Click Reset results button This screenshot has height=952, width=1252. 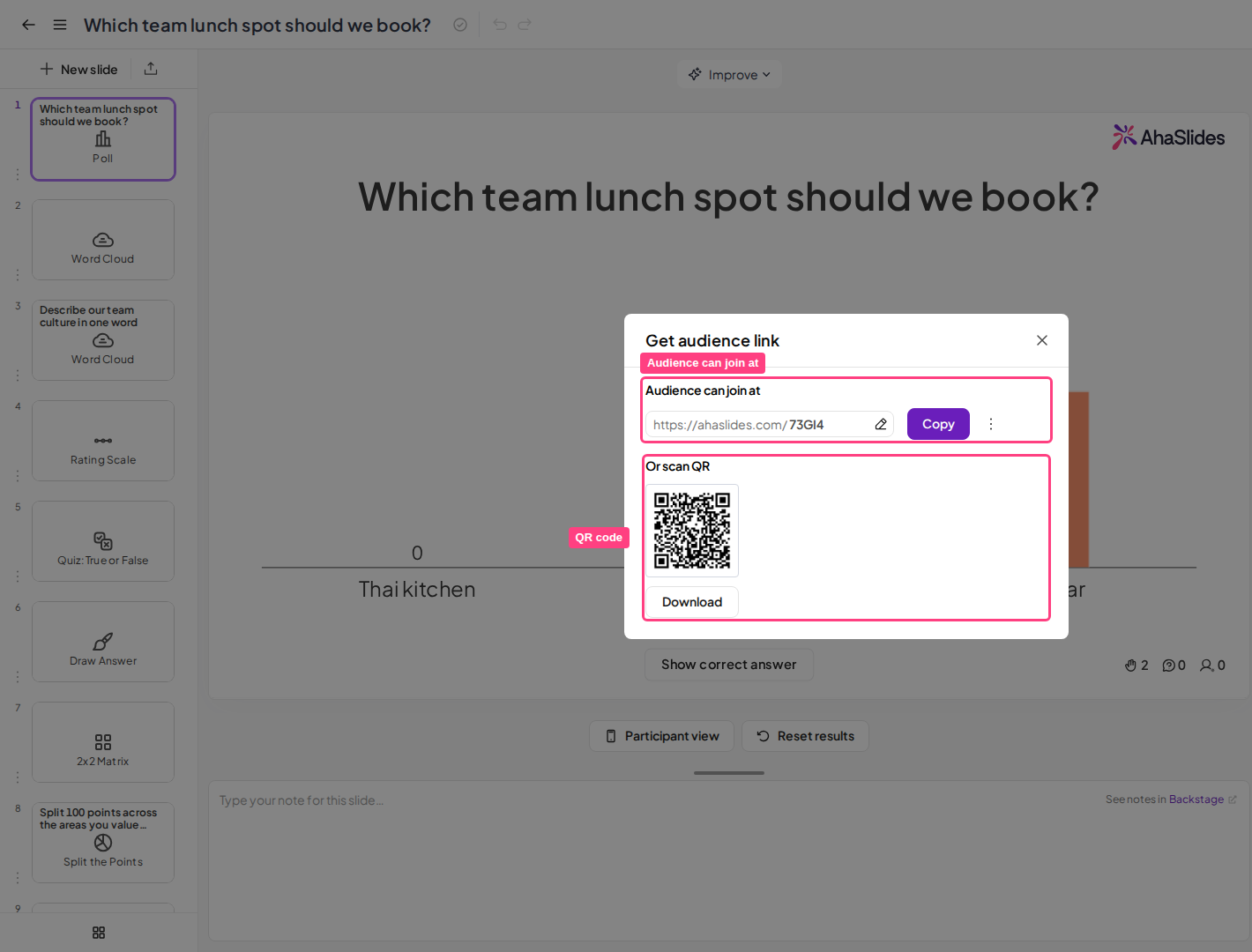pyautogui.click(x=805, y=736)
